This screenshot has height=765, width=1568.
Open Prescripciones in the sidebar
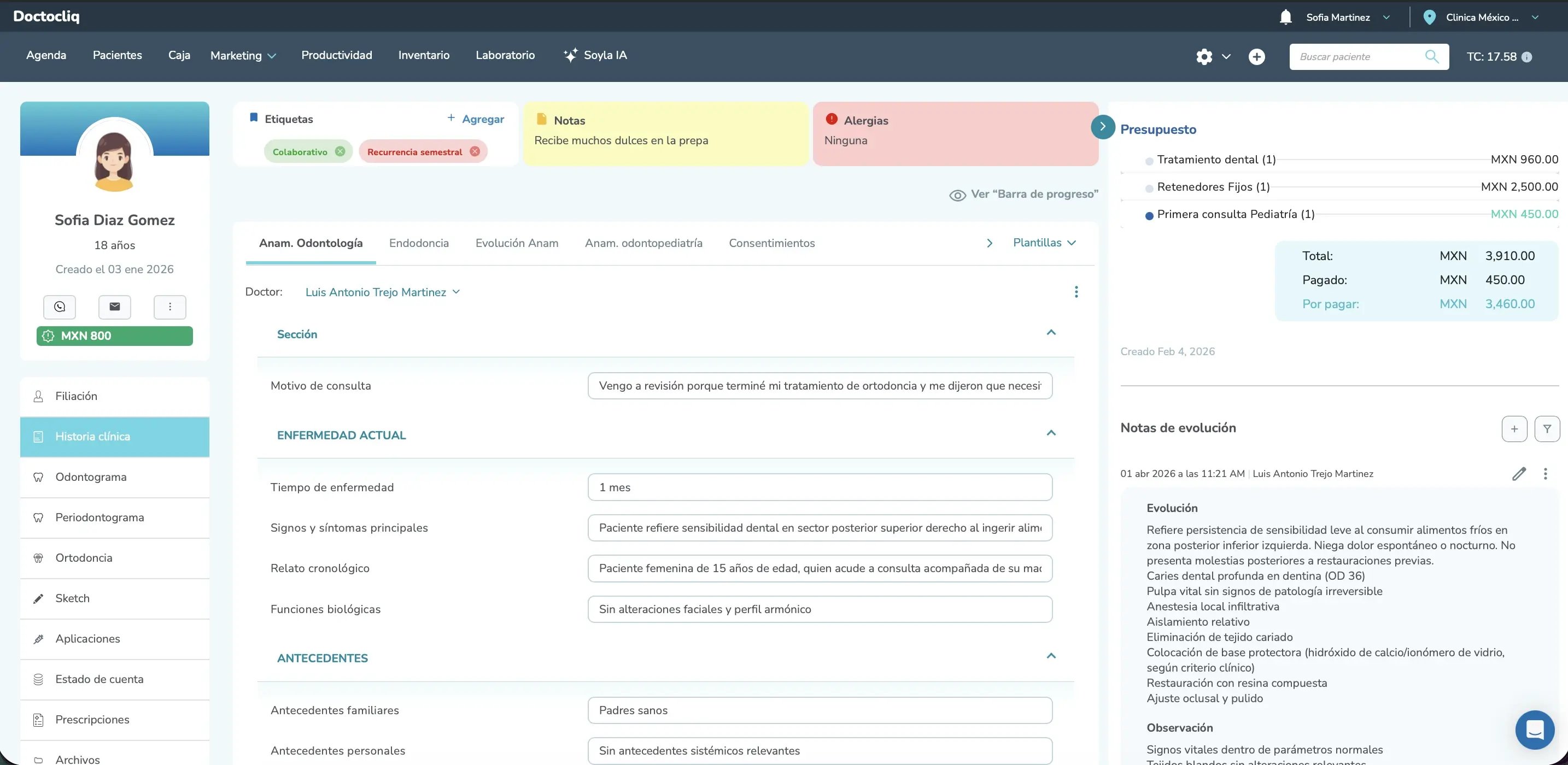[x=114, y=720]
